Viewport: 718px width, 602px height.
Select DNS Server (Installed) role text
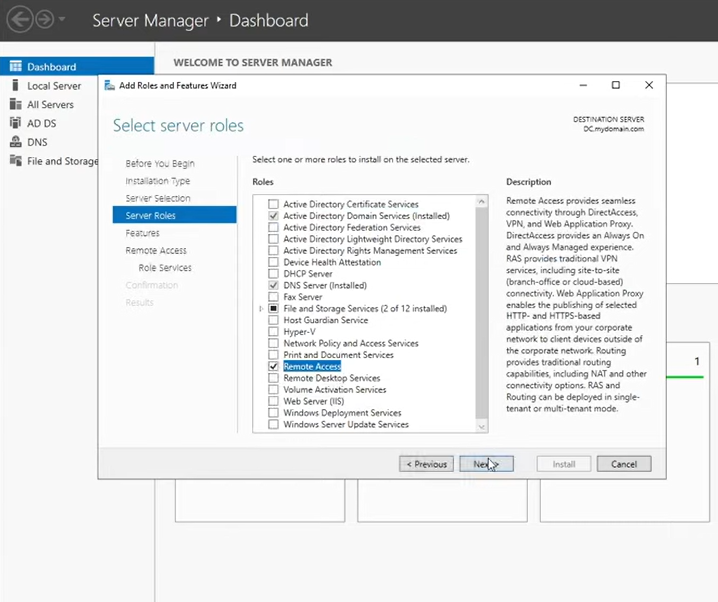pyautogui.click(x=325, y=285)
